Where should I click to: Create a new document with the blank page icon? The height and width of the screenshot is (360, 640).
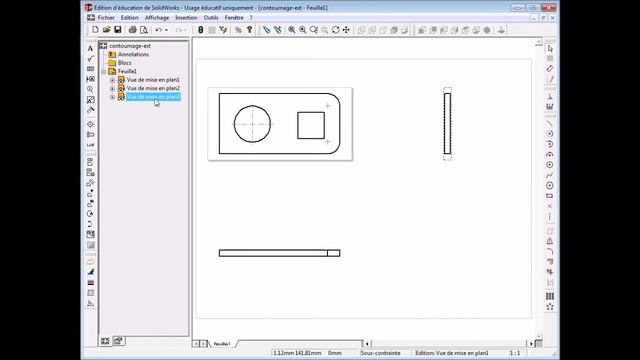point(95,30)
